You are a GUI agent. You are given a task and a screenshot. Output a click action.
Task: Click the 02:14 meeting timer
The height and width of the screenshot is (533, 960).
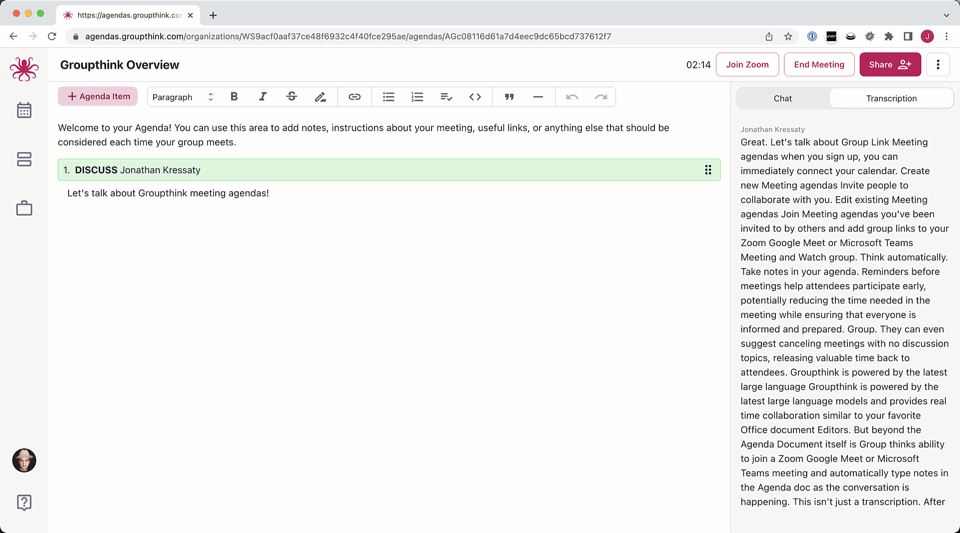click(698, 64)
